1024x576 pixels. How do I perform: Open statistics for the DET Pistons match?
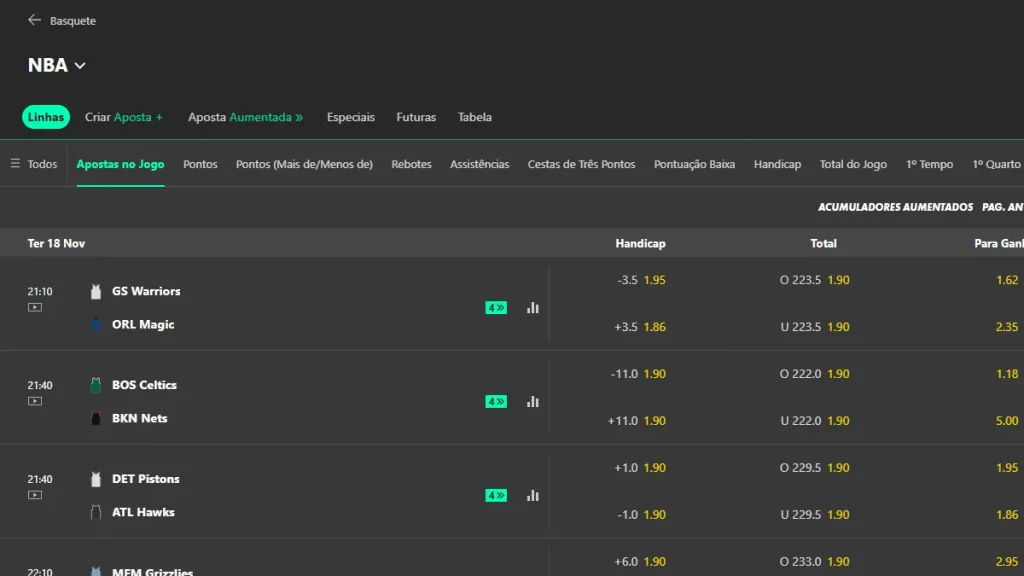click(x=532, y=494)
